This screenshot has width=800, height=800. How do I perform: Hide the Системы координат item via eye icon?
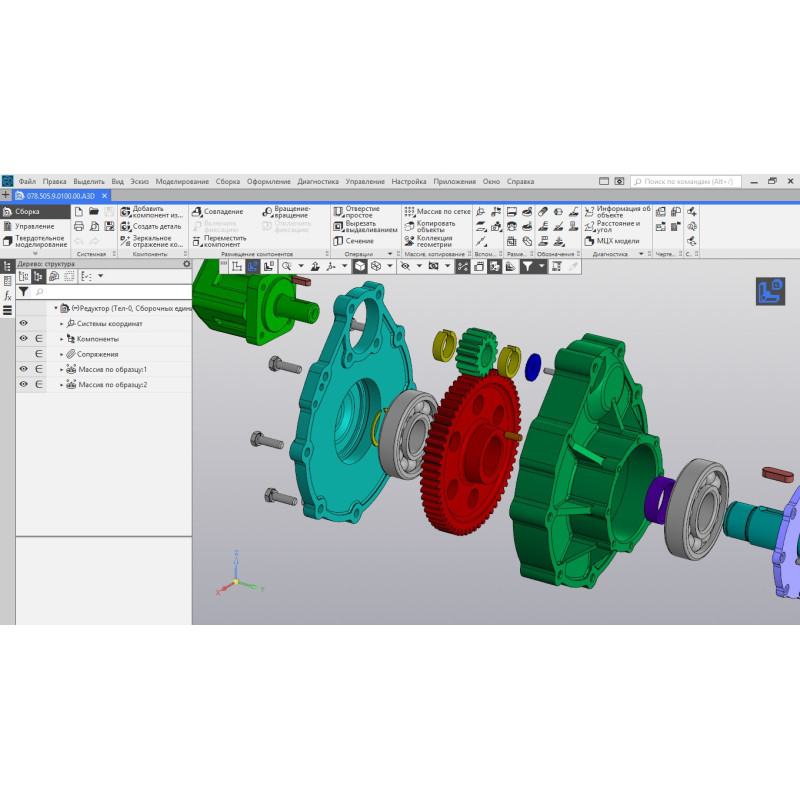24,323
